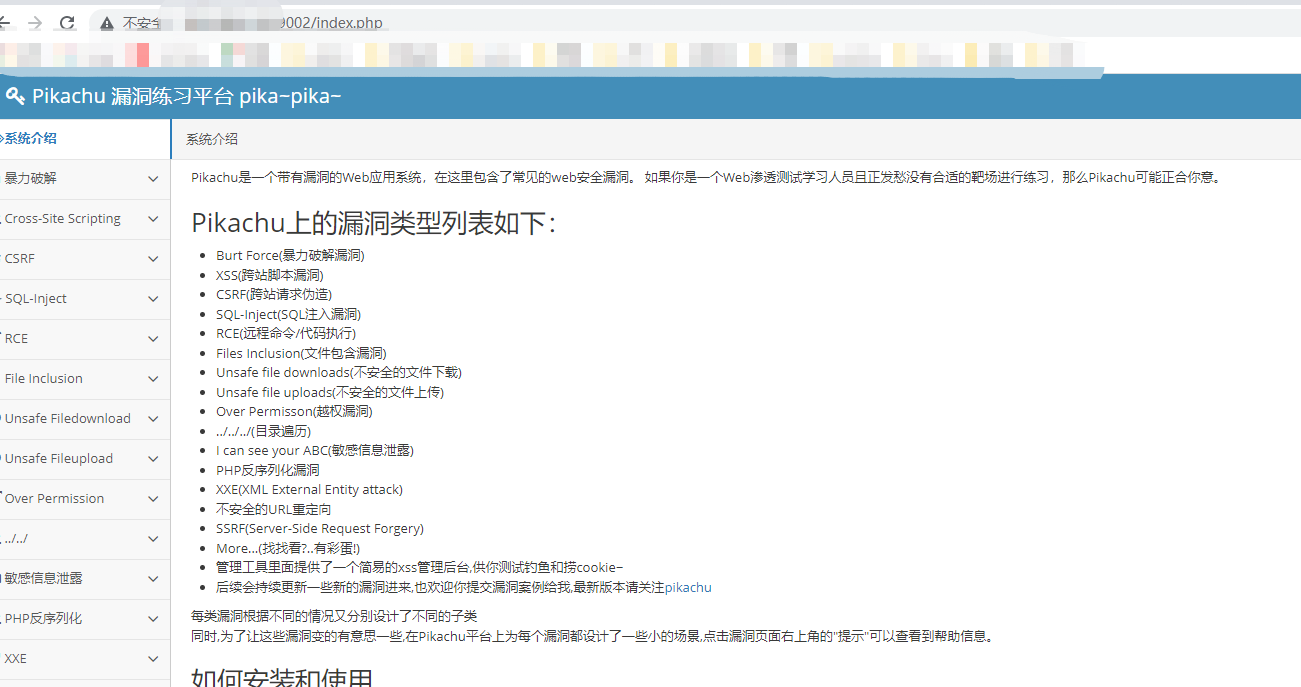Click the Over Permisson(越权漏洞) list item
The width and height of the screenshot is (1301, 687).
click(294, 411)
